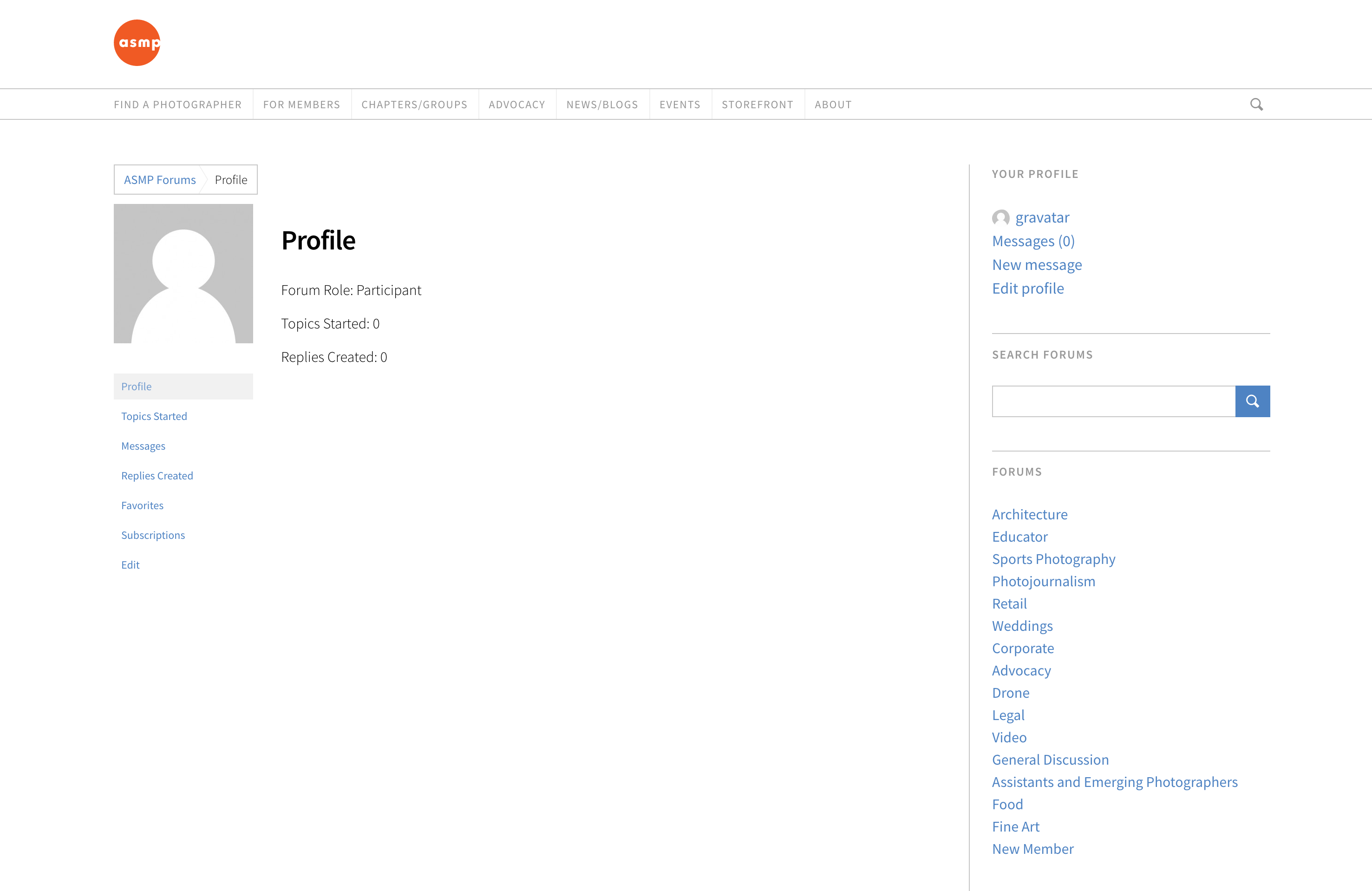Click the ASMP orange logo
Screen dimensions: 1372x891
pos(137,43)
